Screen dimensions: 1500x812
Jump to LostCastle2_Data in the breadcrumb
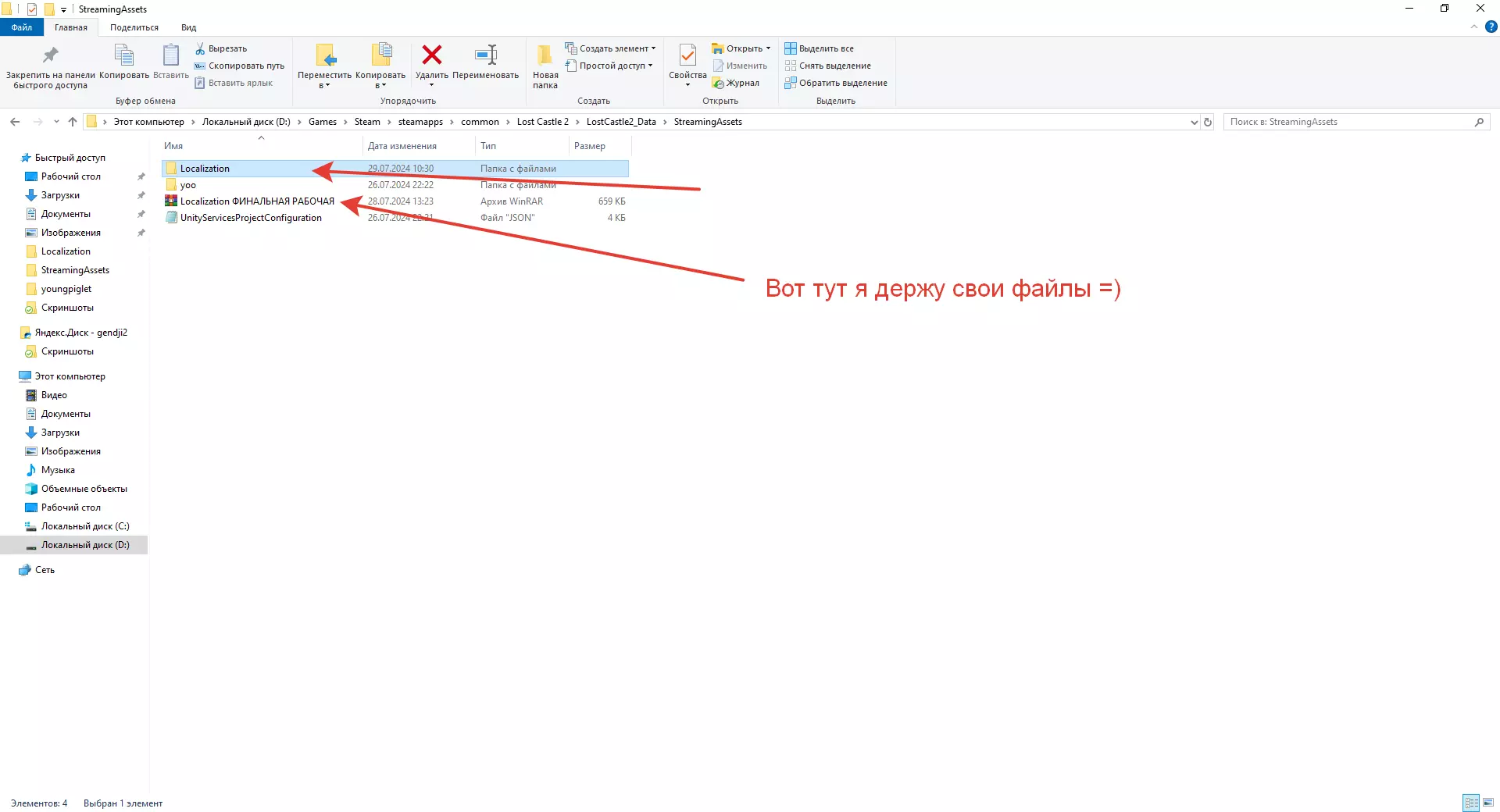coord(621,122)
